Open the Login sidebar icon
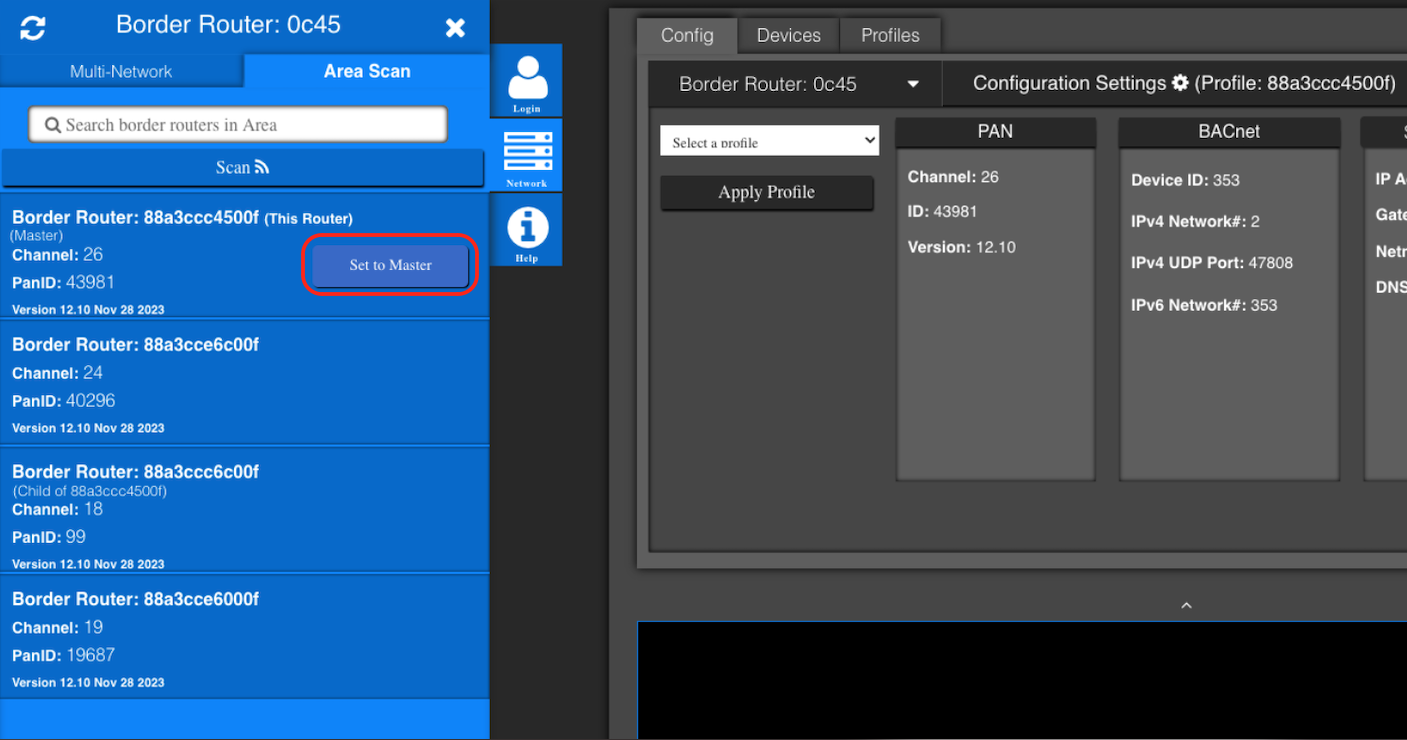This screenshot has height=740, width=1407. tap(526, 81)
